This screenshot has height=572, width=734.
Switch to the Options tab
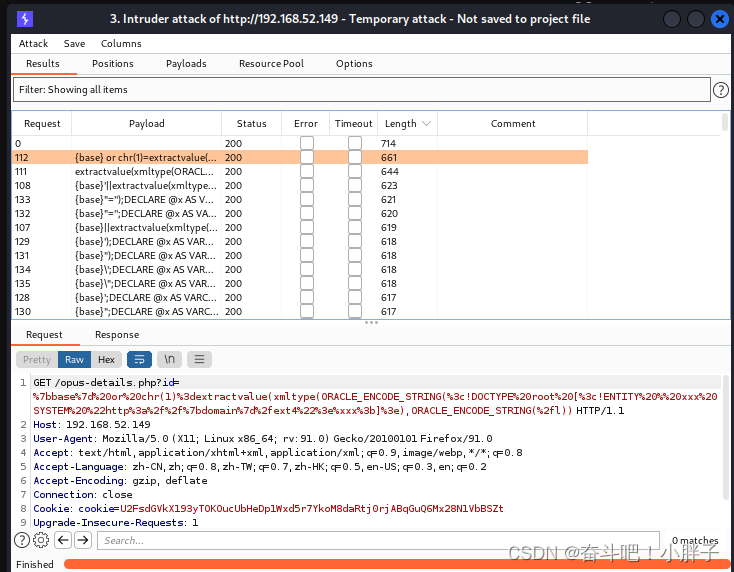tap(354, 64)
